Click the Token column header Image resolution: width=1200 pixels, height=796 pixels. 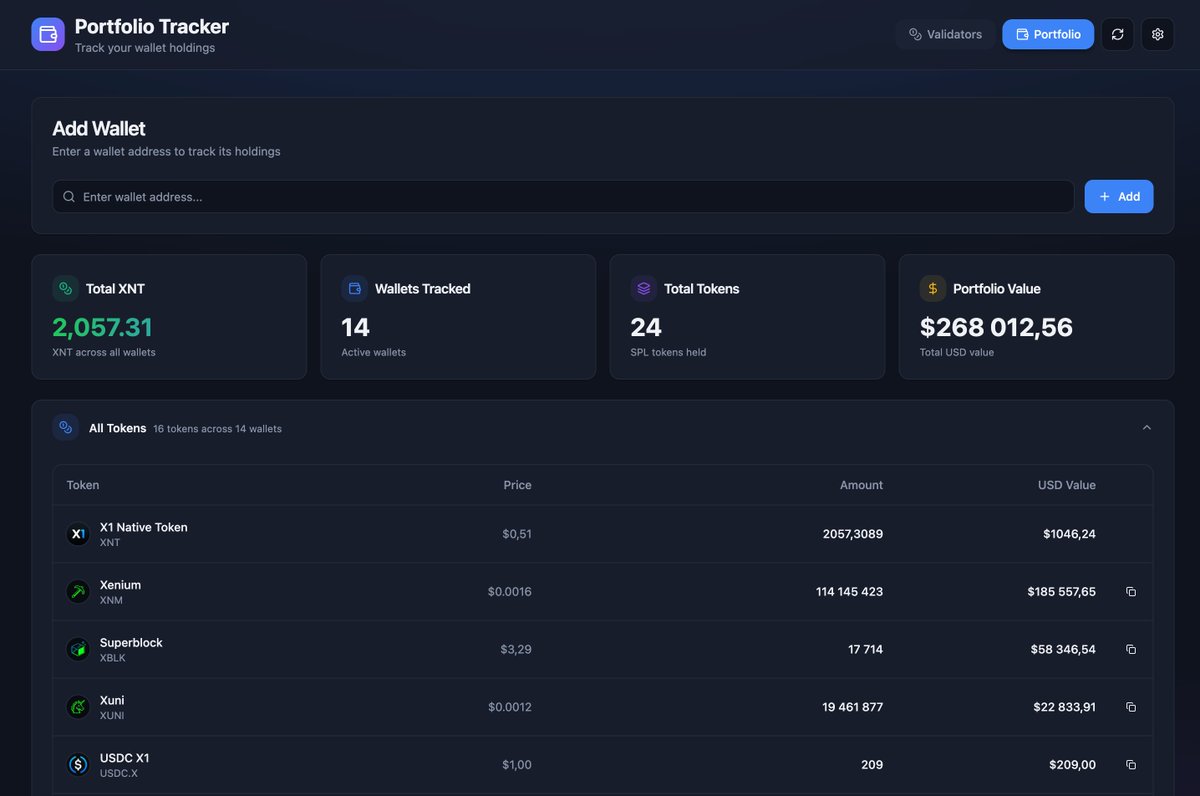pos(83,485)
